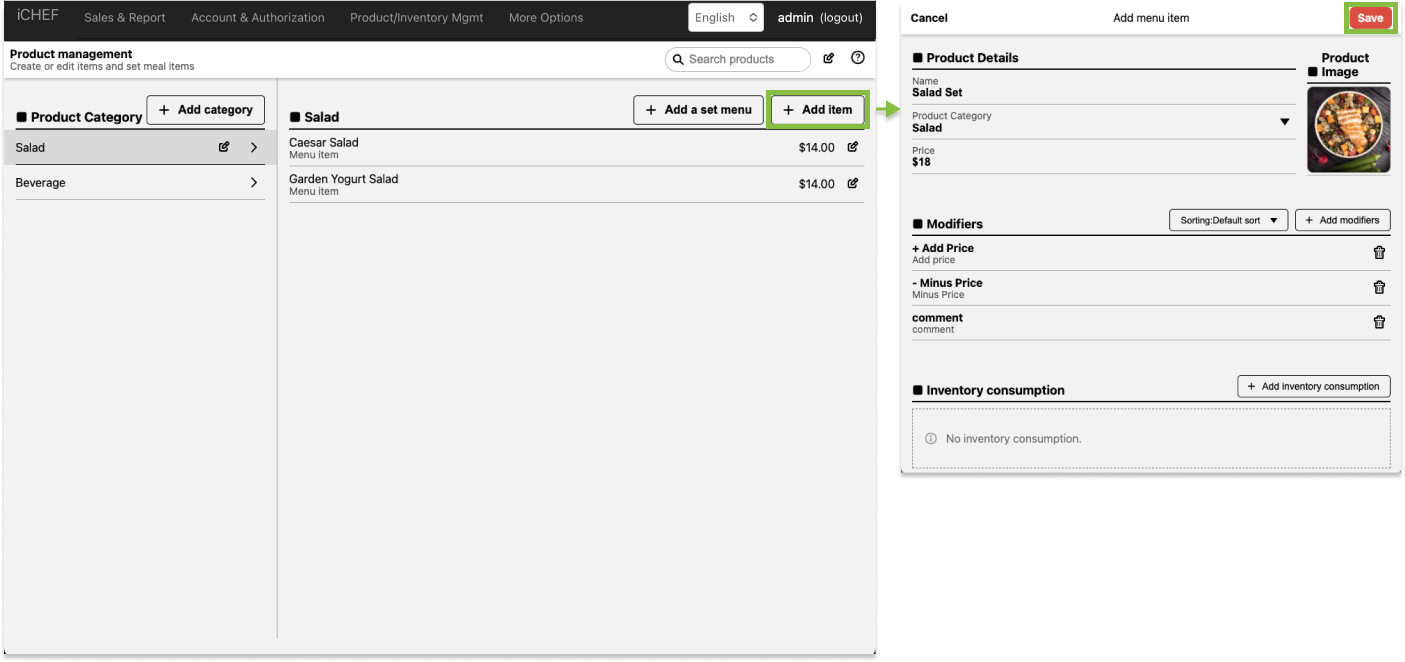Screen dimensions: 1405x662
Task: Click Add inventory consumption button
Action: click(x=1313, y=386)
